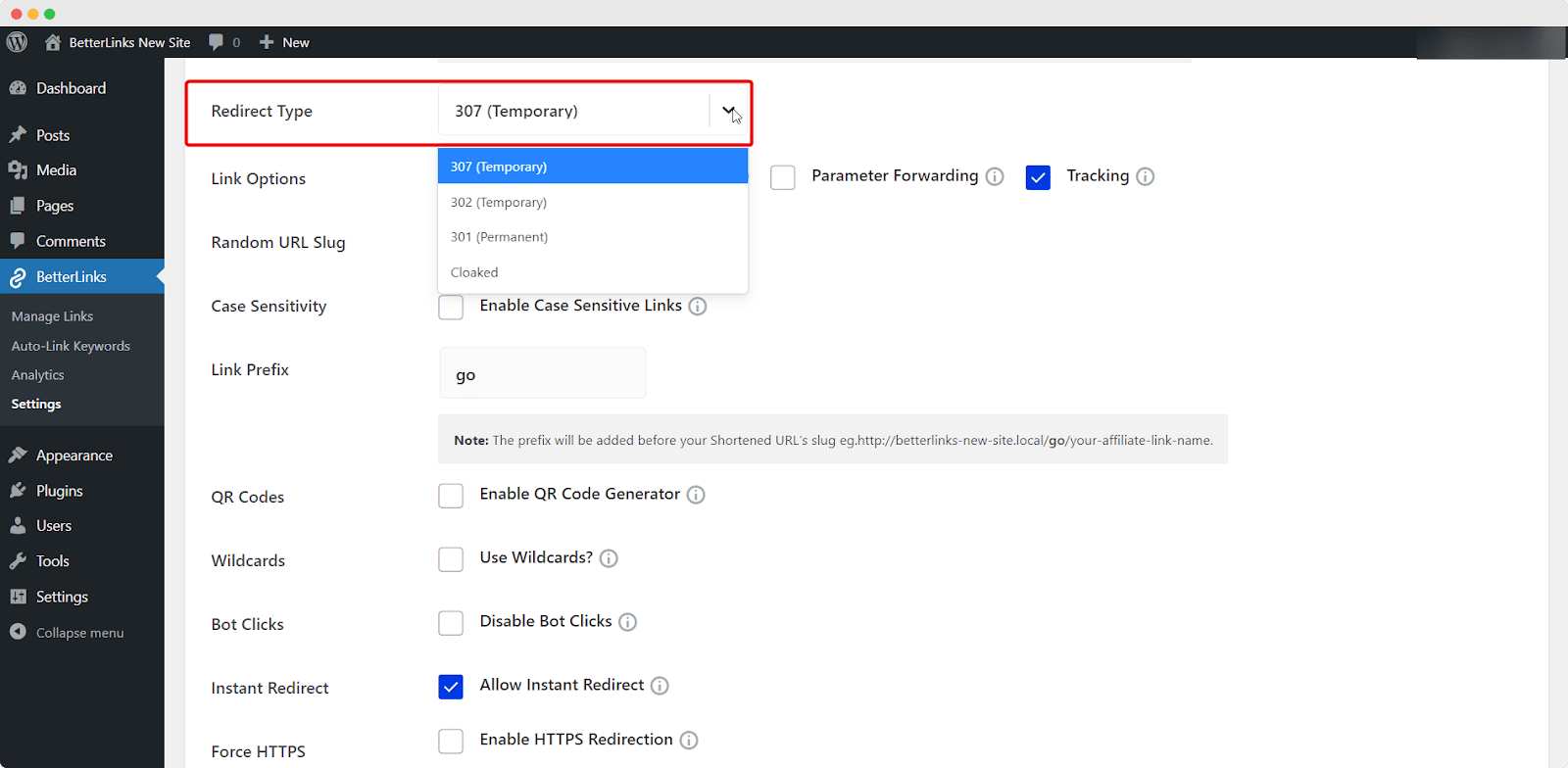The width and height of the screenshot is (1568, 768).
Task: Click the Users person icon
Action: click(x=18, y=526)
